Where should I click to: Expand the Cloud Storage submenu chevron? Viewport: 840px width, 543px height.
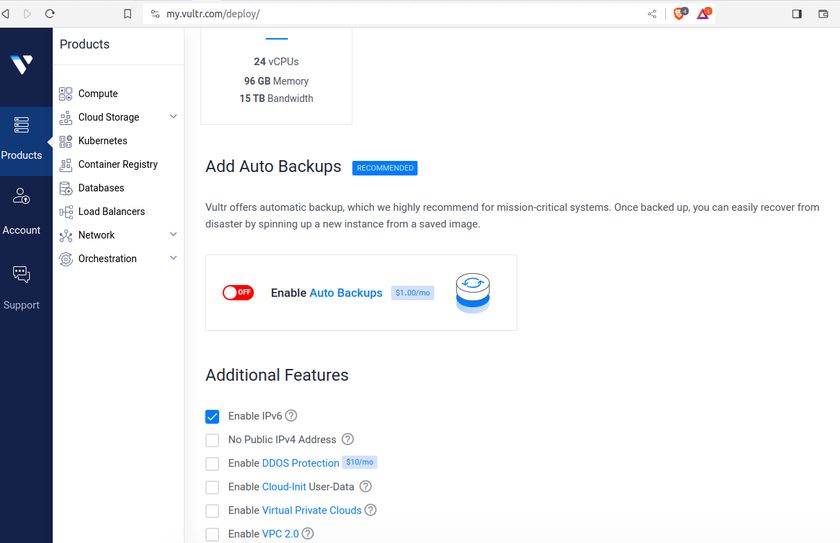point(173,117)
